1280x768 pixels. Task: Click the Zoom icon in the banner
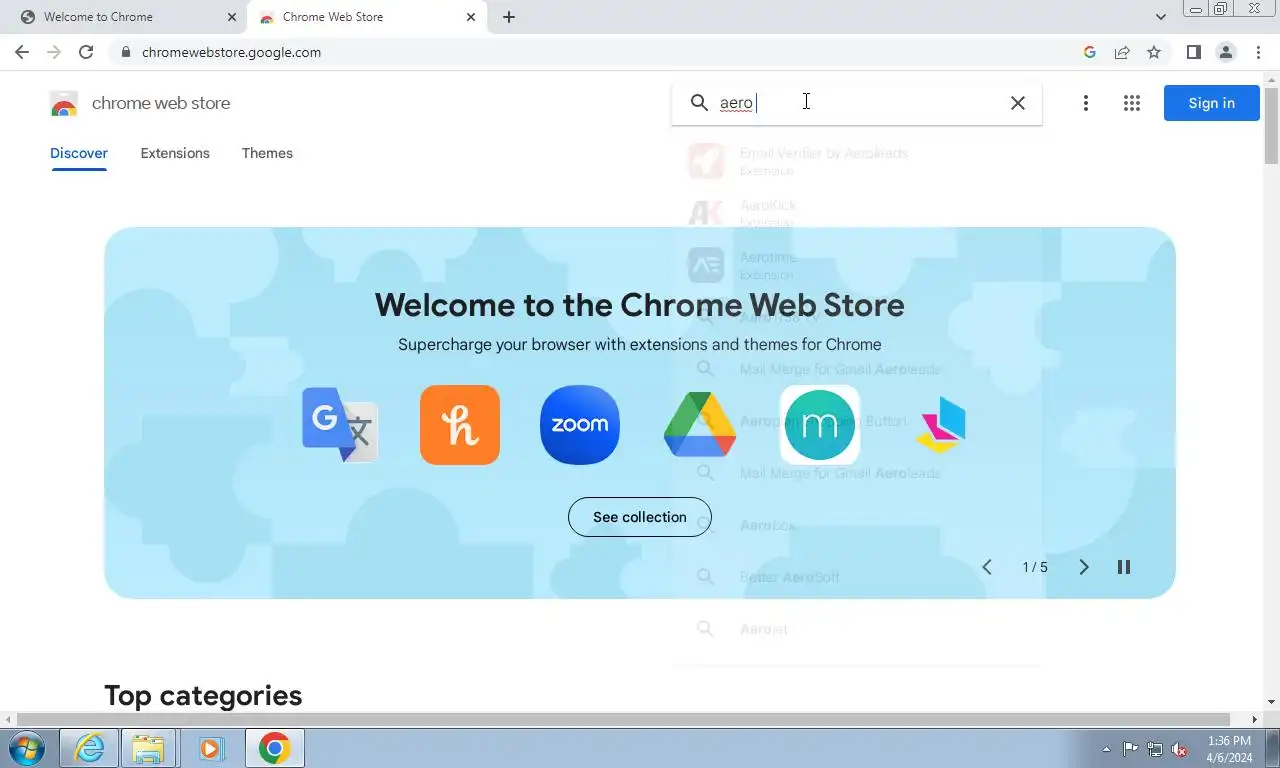click(x=580, y=425)
